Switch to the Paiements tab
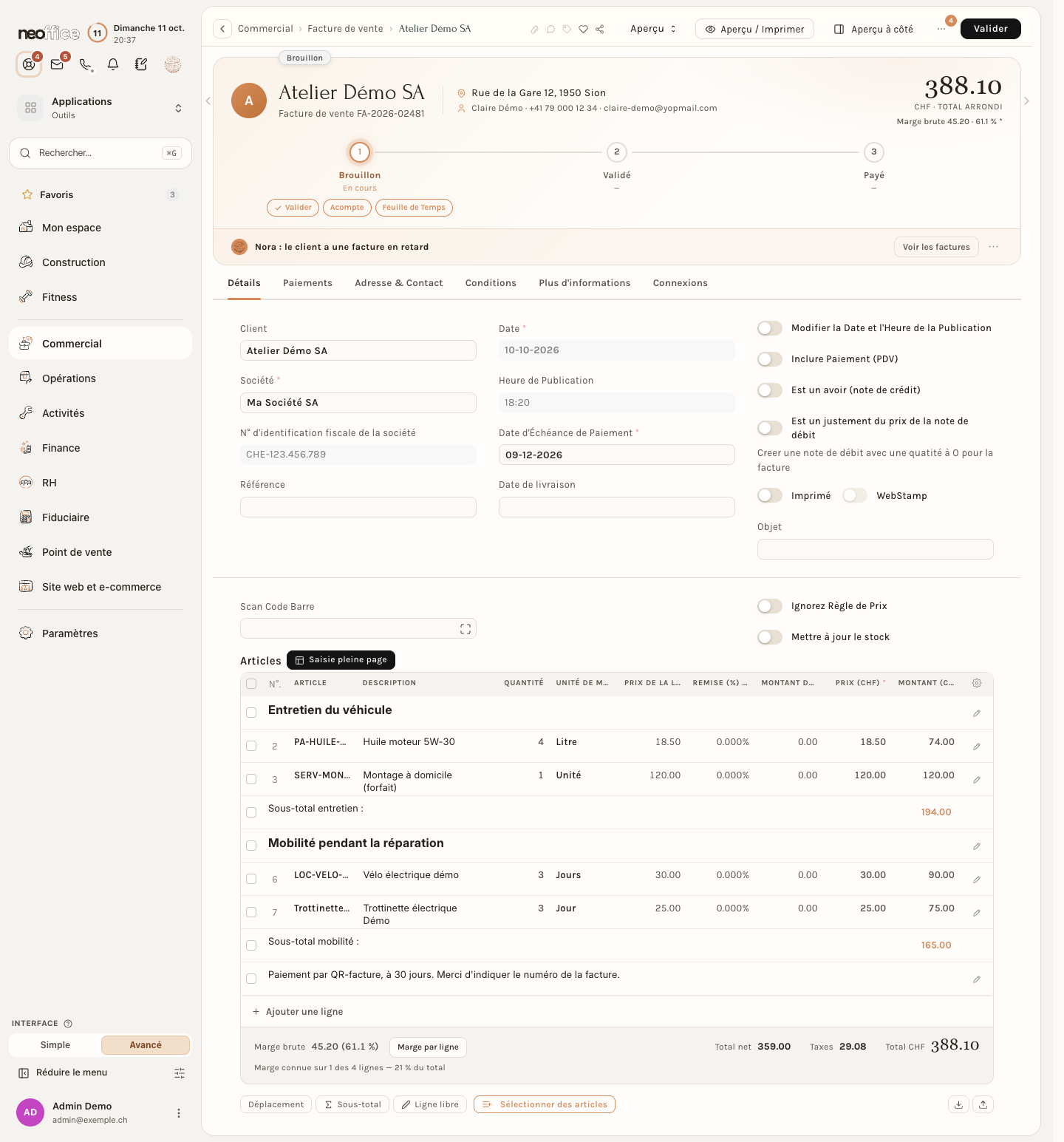The image size is (1064, 1142). 307,283
